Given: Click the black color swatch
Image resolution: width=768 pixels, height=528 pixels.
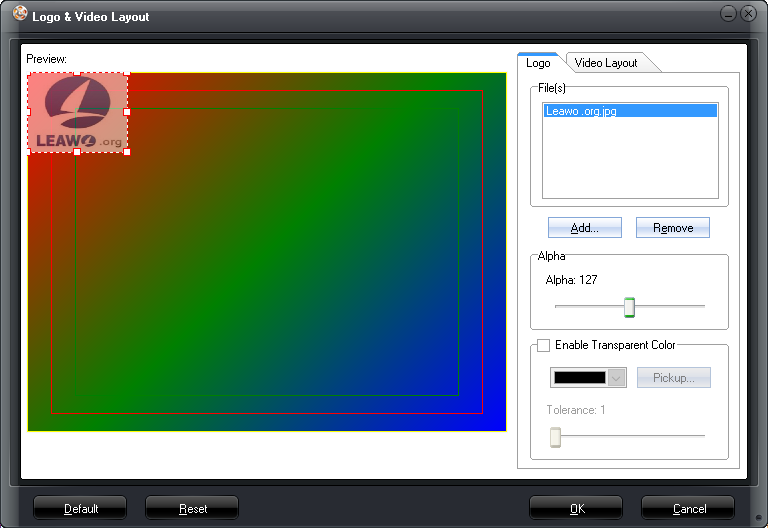Looking at the screenshot, I should (x=580, y=378).
